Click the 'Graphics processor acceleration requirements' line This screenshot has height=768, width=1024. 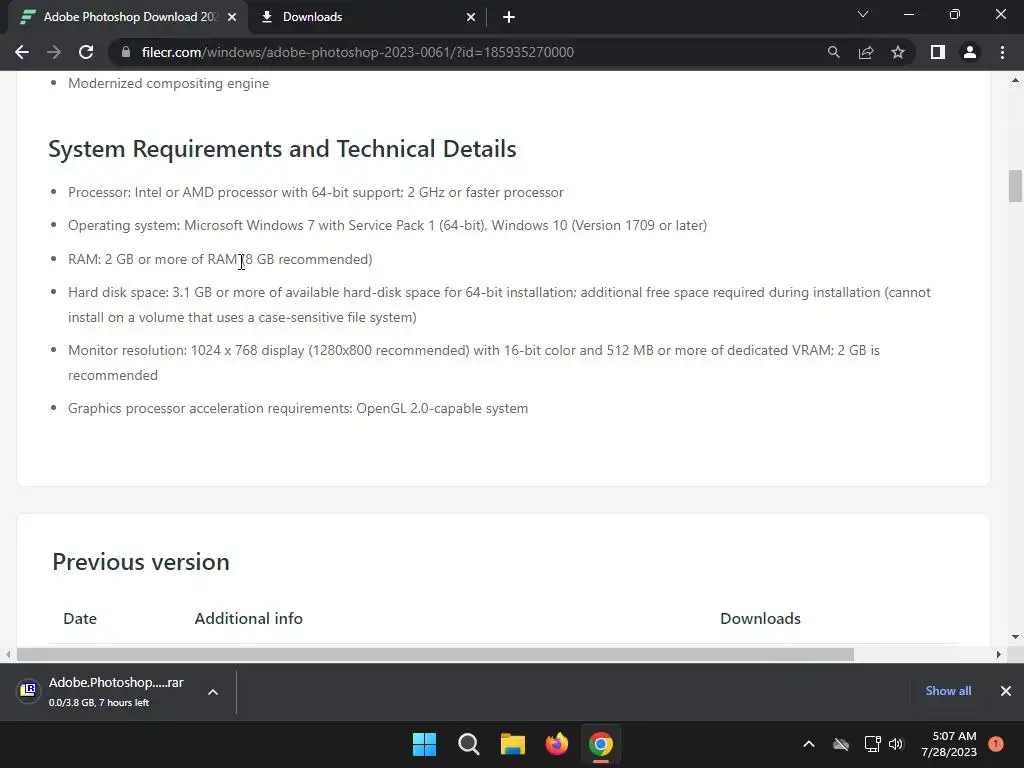point(298,408)
